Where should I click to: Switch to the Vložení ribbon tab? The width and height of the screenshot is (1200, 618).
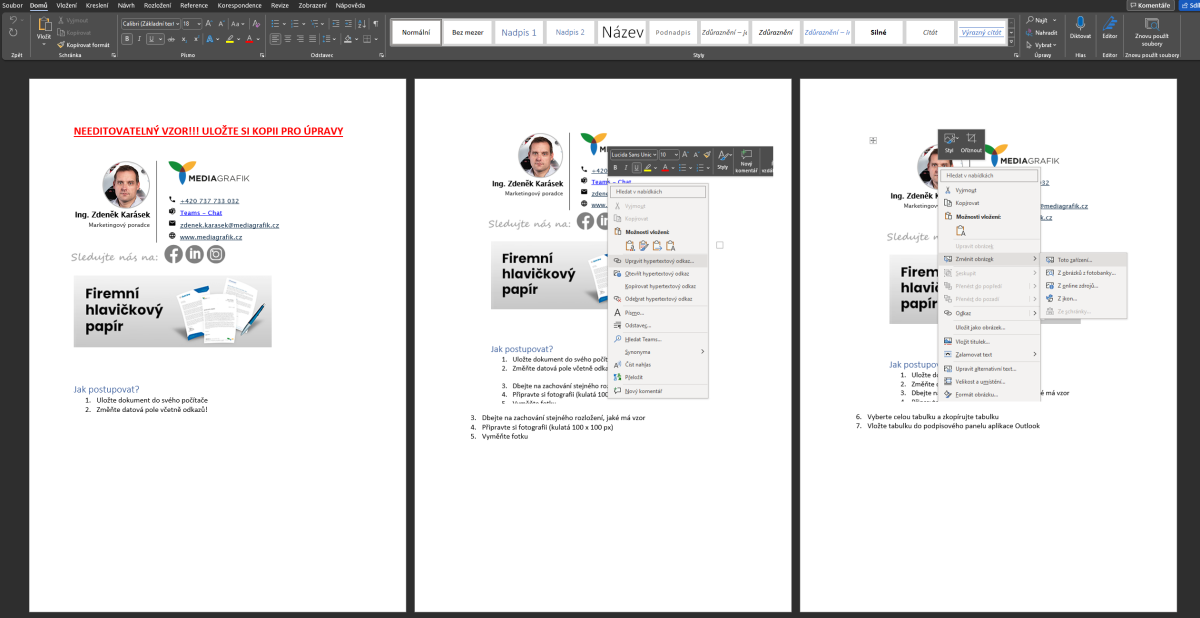pos(67,5)
